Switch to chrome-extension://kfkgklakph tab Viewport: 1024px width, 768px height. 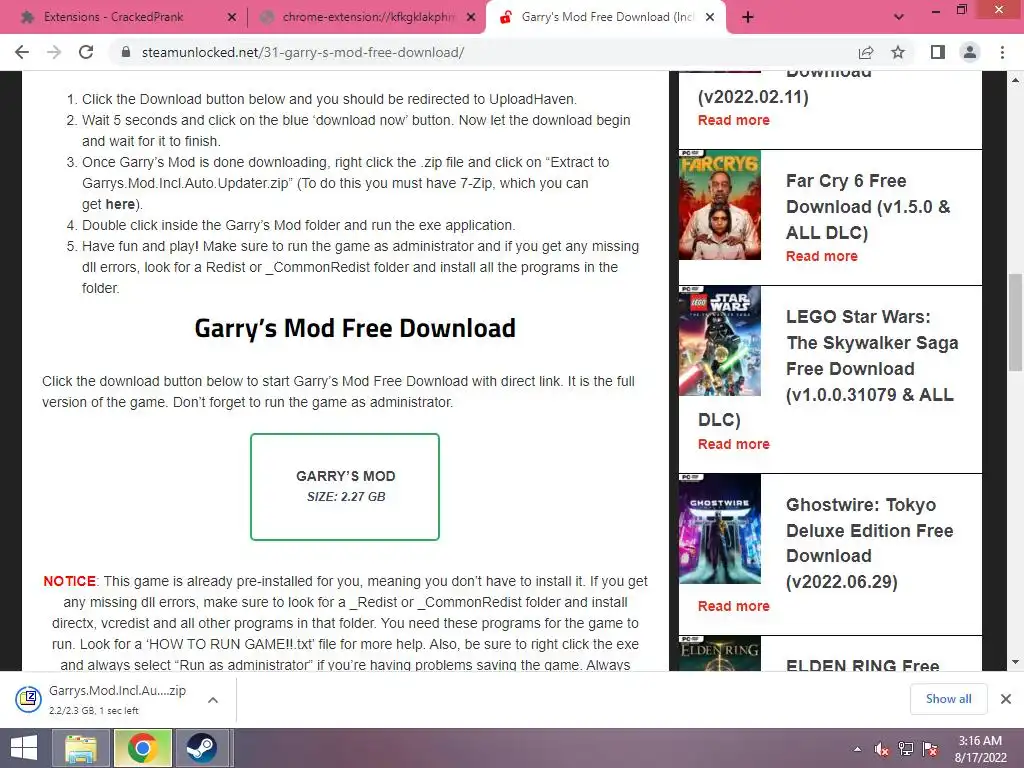(369, 17)
